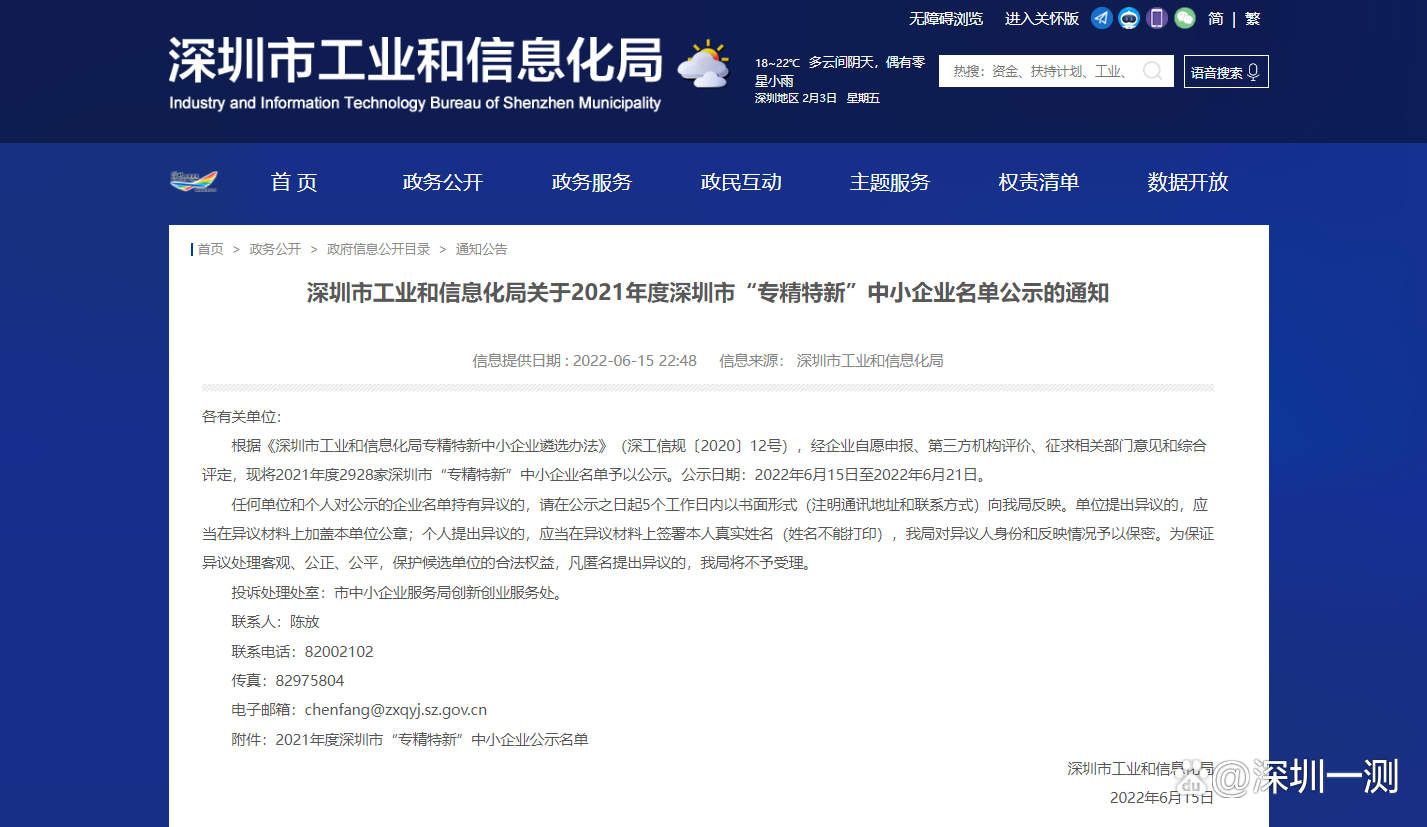Open the 政务服务 navigation menu
The height and width of the screenshot is (827, 1427).
pyautogui.click(x=591, y=182)
